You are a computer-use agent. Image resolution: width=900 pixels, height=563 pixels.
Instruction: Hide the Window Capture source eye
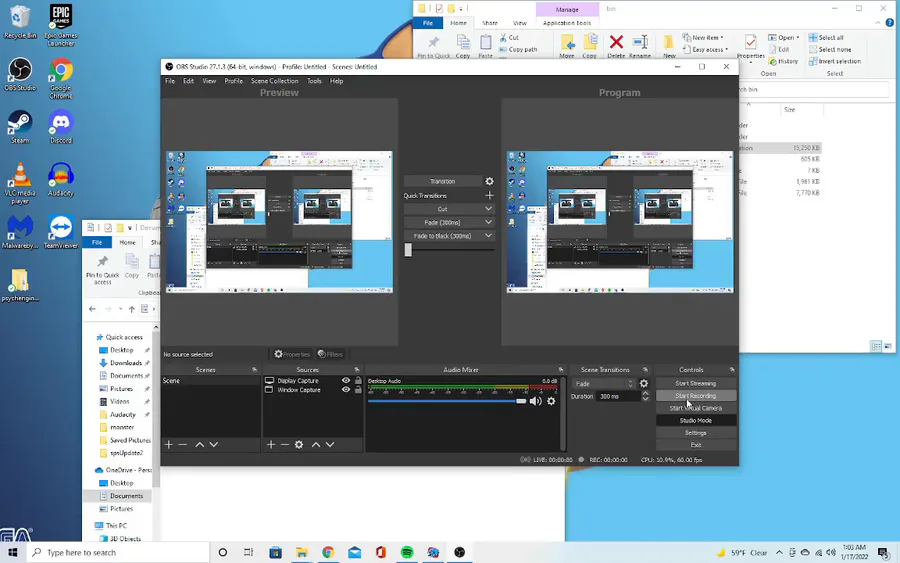(346, 390)
